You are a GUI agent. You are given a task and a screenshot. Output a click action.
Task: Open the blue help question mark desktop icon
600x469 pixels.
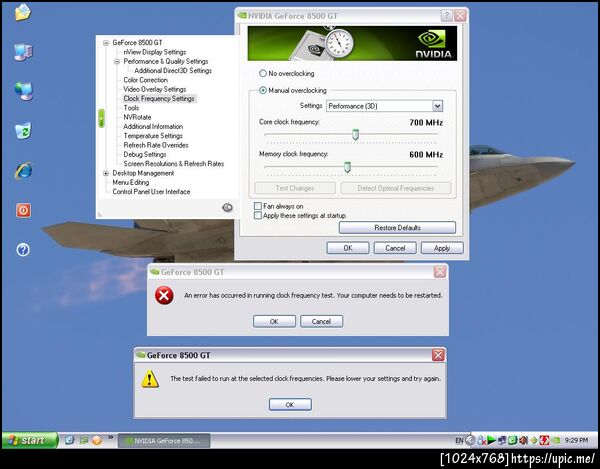(x=23, y=250)
